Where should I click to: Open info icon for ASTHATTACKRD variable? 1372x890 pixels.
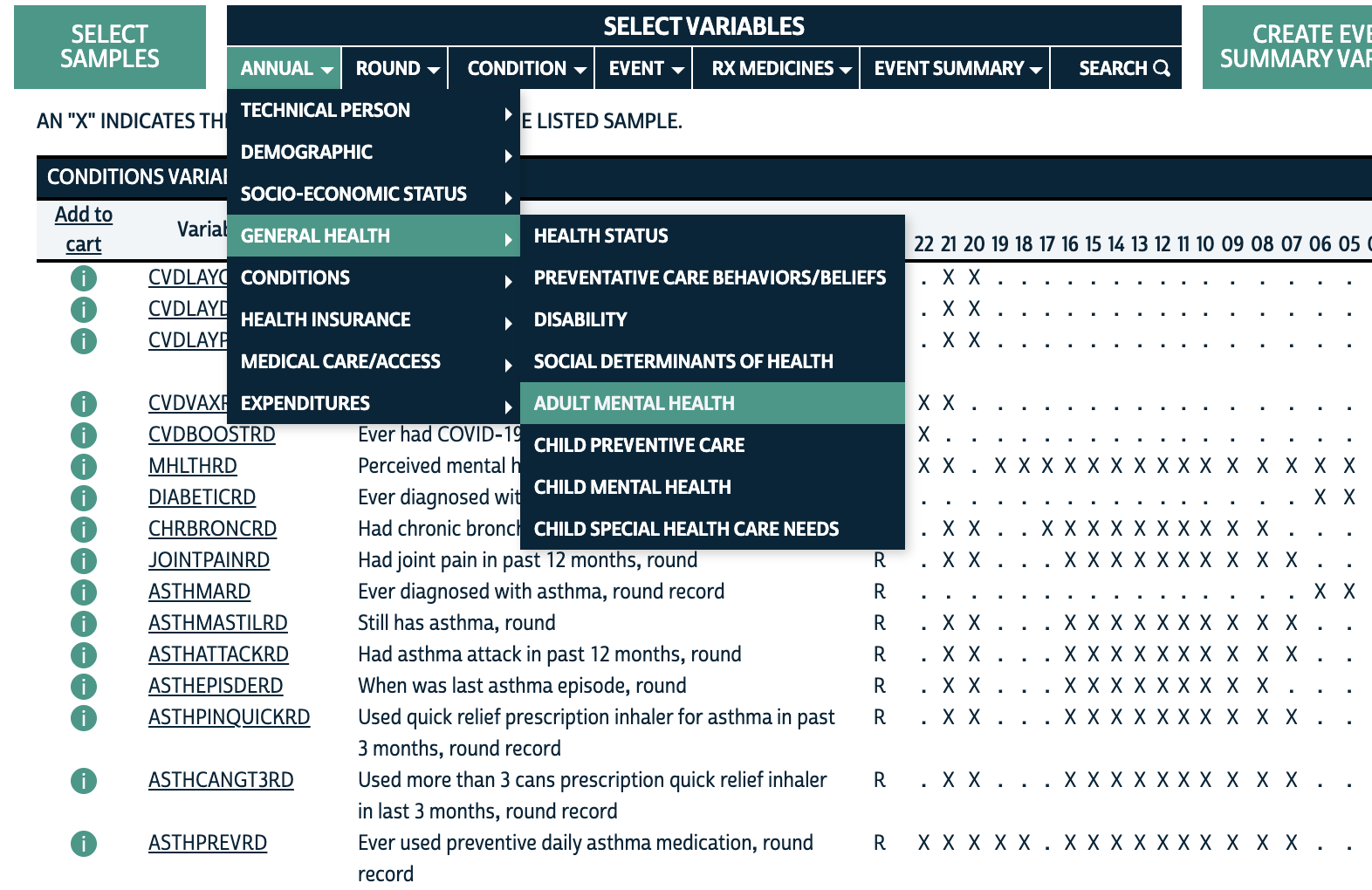(84, 654)
